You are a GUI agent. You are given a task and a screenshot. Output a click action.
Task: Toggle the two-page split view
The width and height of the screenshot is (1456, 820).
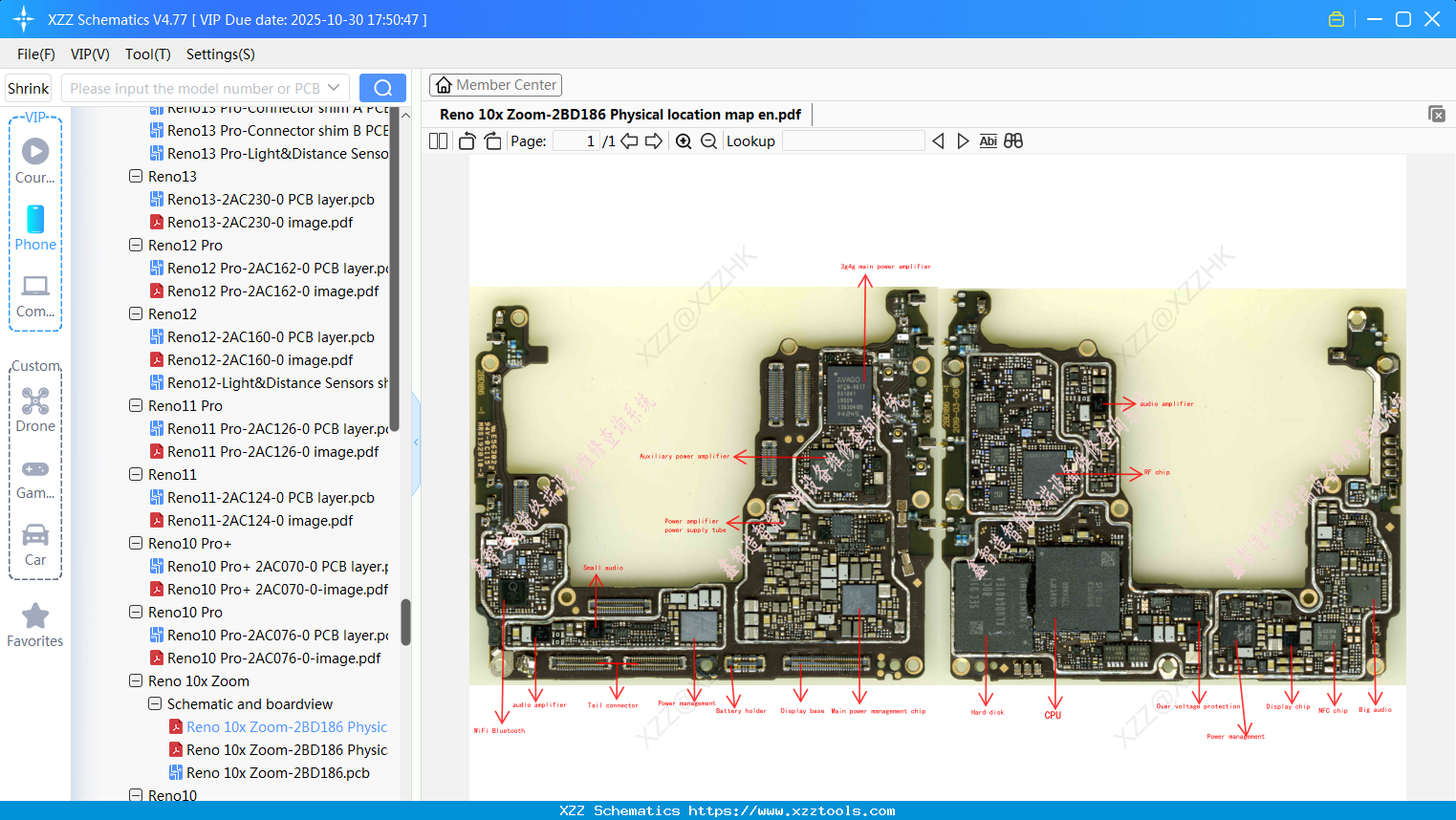pyautogui.click(x=438, y=141)
